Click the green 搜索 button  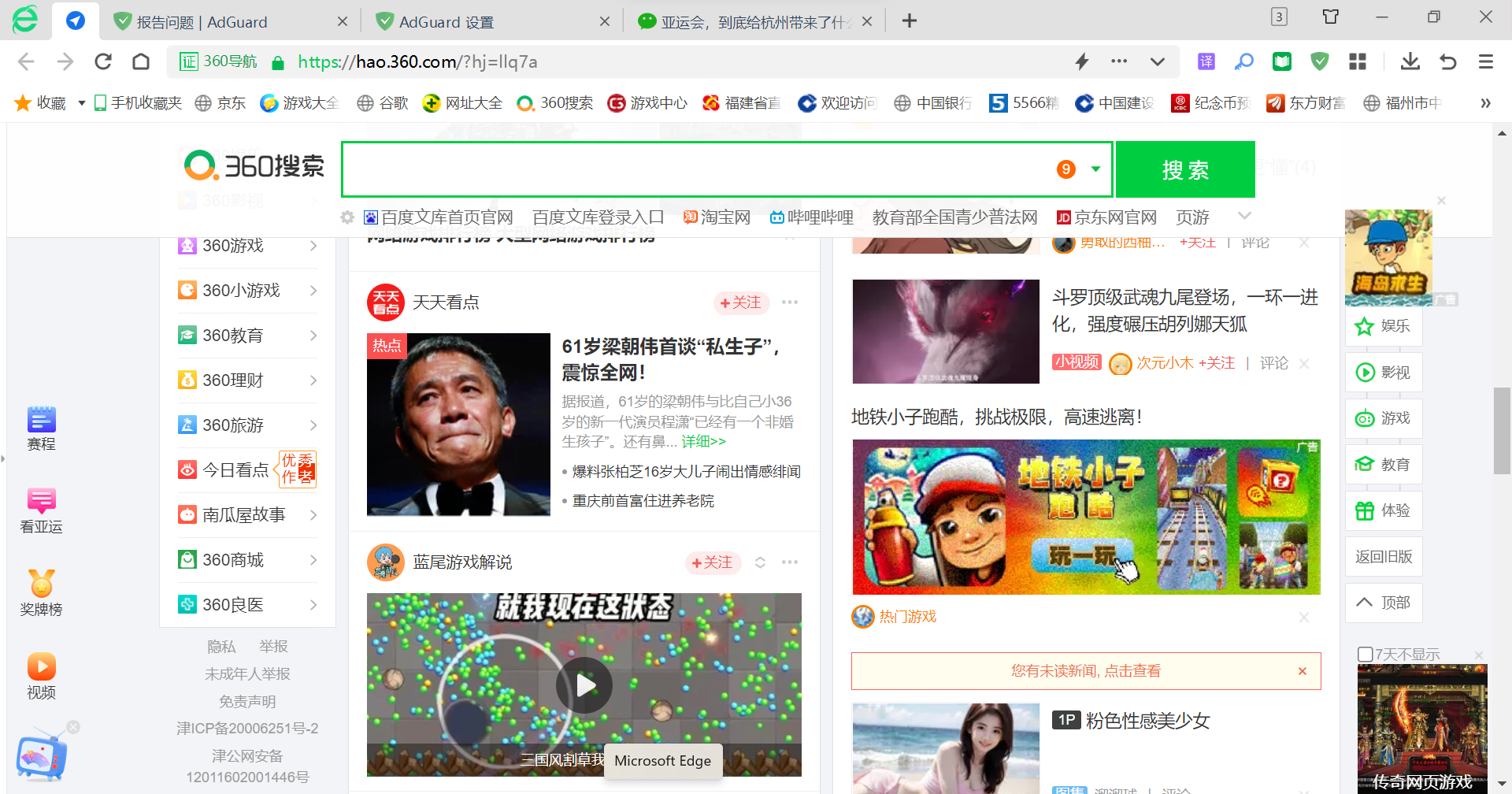click(1185, 169)
